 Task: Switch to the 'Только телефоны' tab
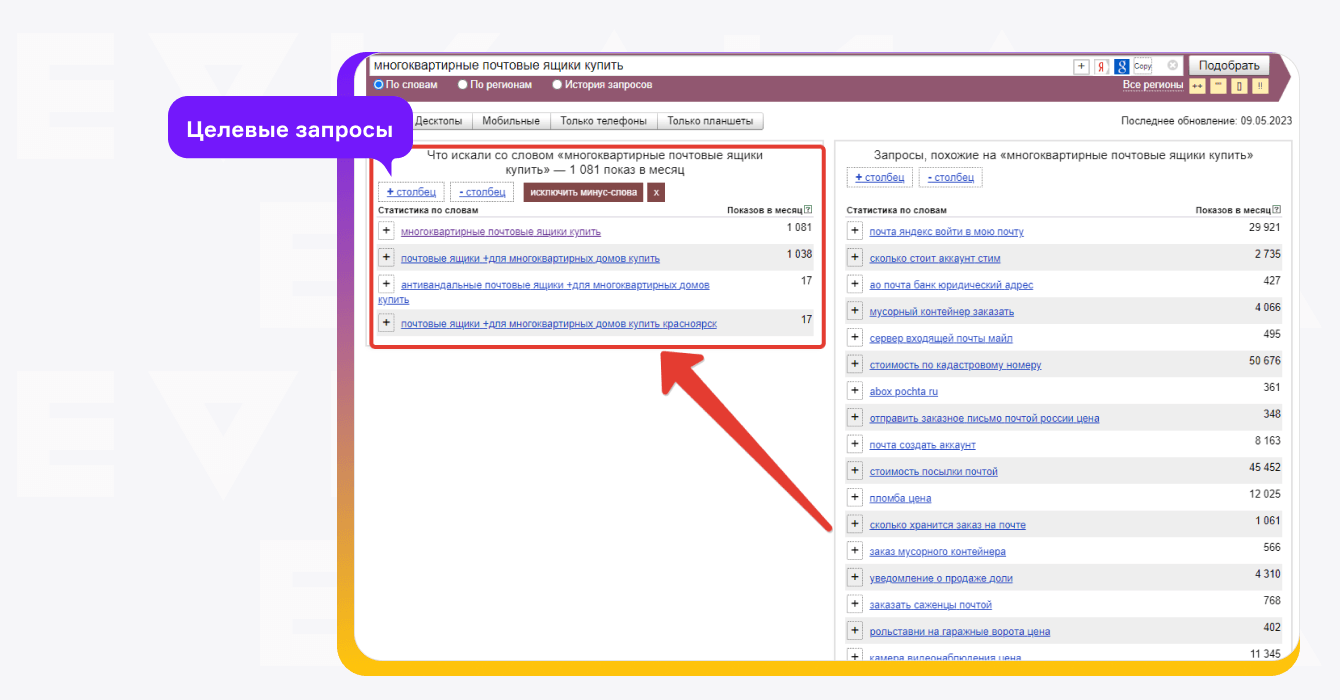(604, 121)
